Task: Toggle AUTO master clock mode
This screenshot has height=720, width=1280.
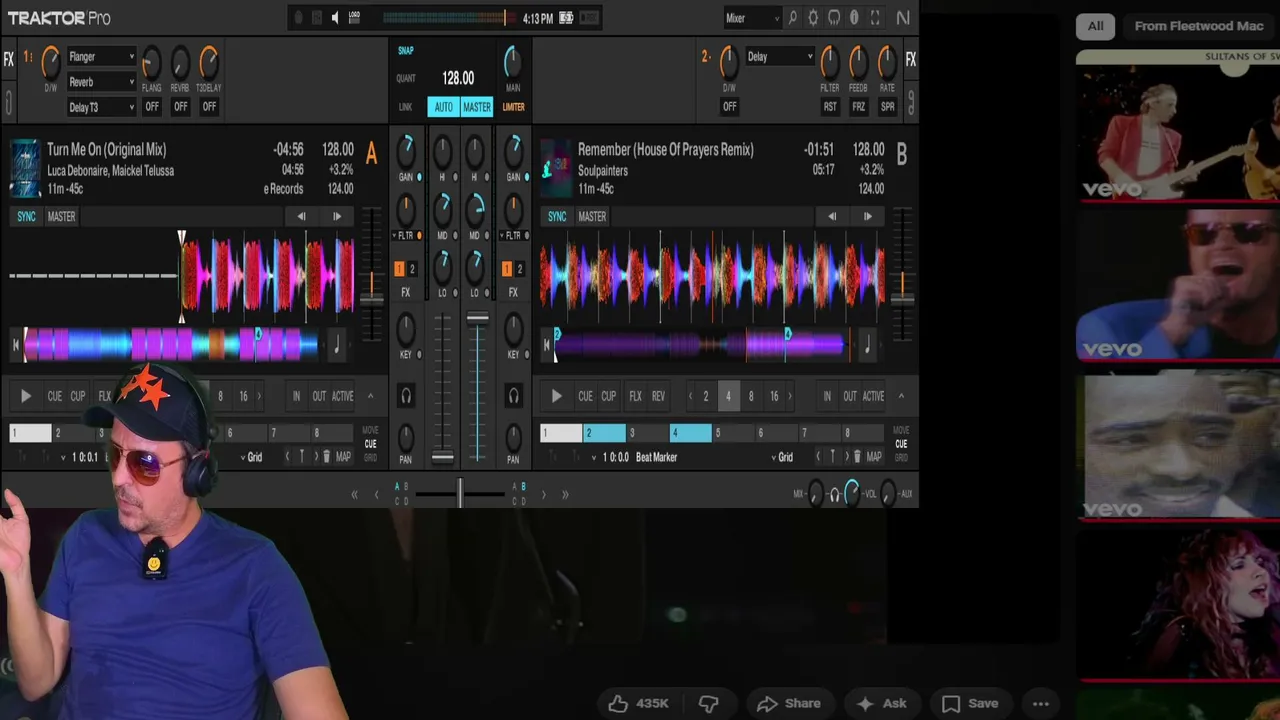Action: point(443,107)
